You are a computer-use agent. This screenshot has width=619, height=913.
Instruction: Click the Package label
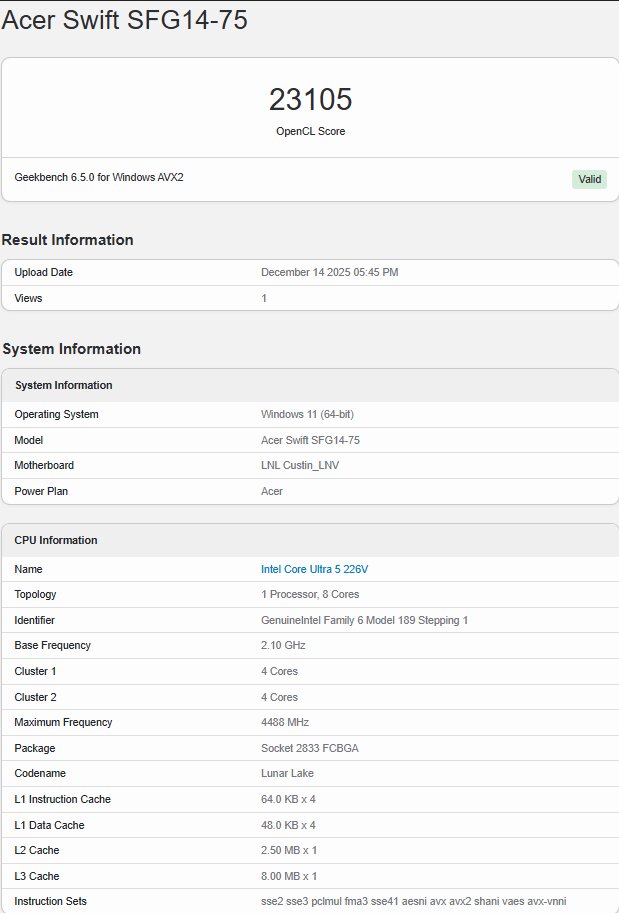click(x=35, y=748)
